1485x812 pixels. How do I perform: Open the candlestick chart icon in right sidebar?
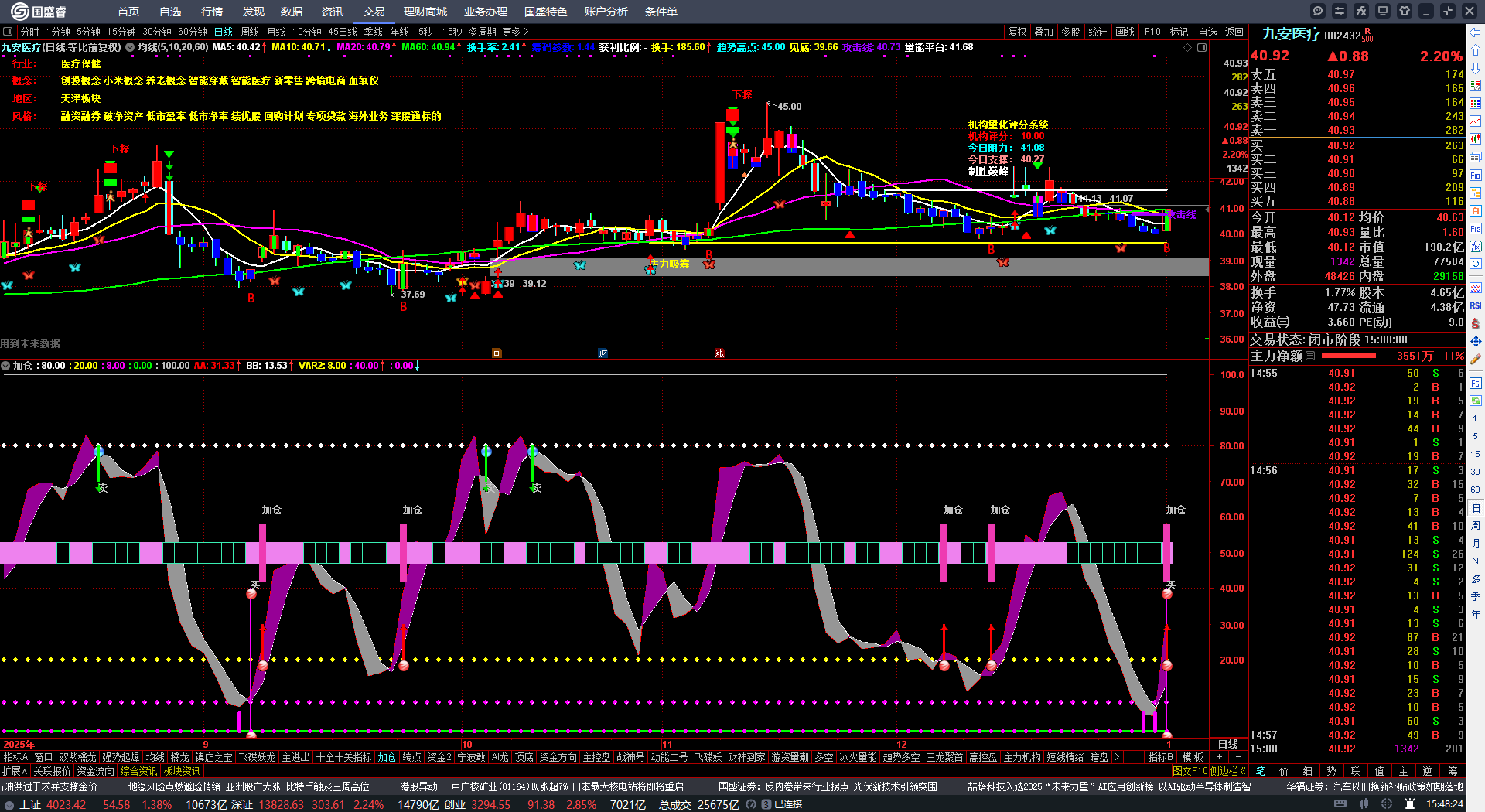point(1476,139)
